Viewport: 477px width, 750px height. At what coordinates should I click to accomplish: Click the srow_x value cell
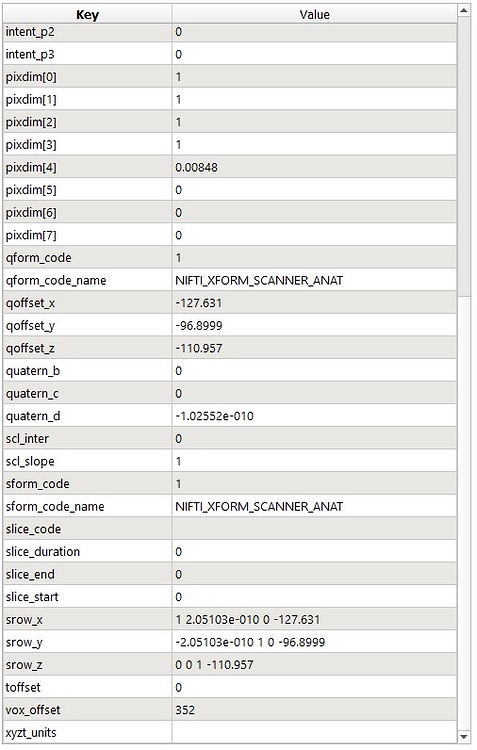pos(314,619)
